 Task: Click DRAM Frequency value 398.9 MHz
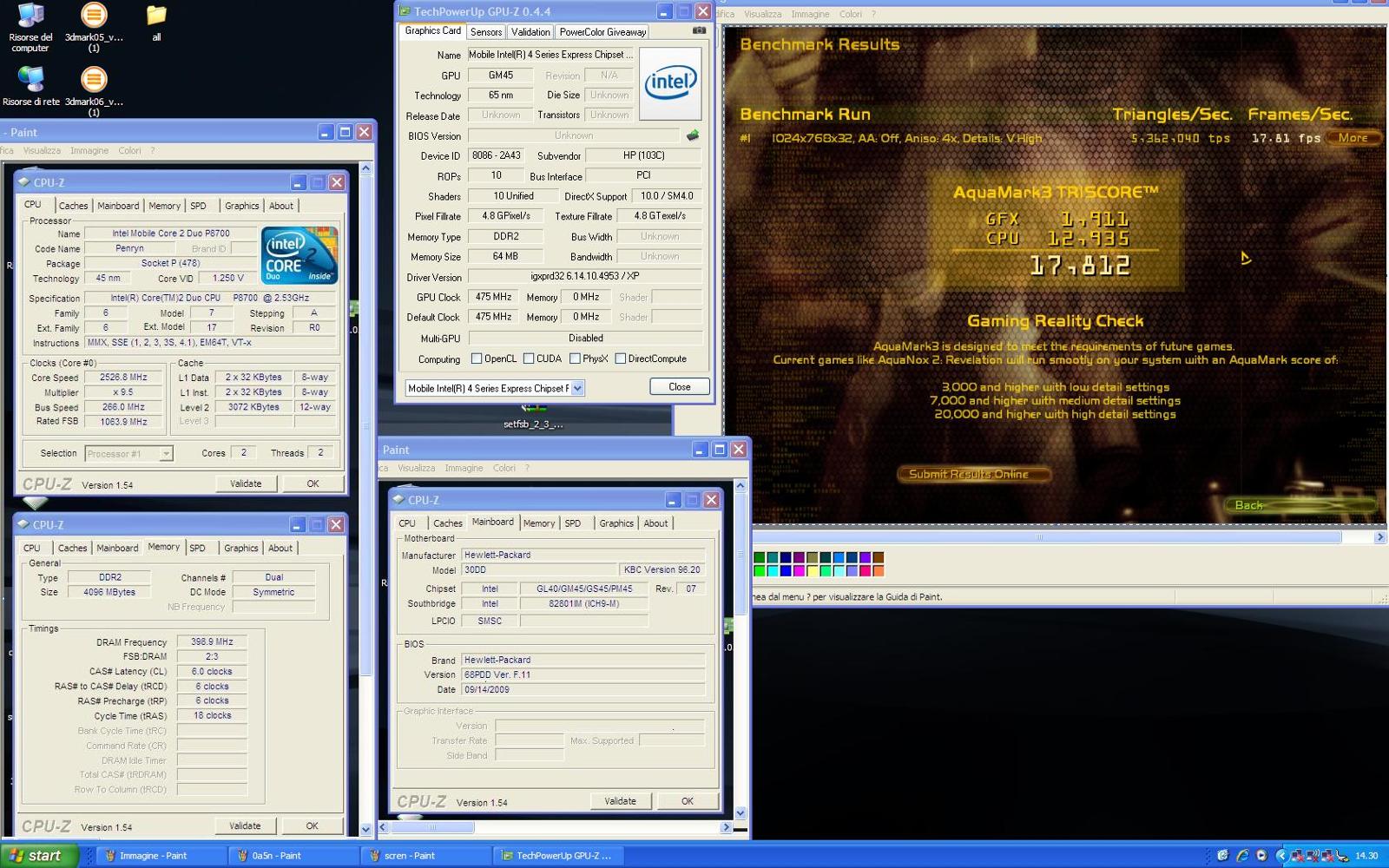click(213, 641)
